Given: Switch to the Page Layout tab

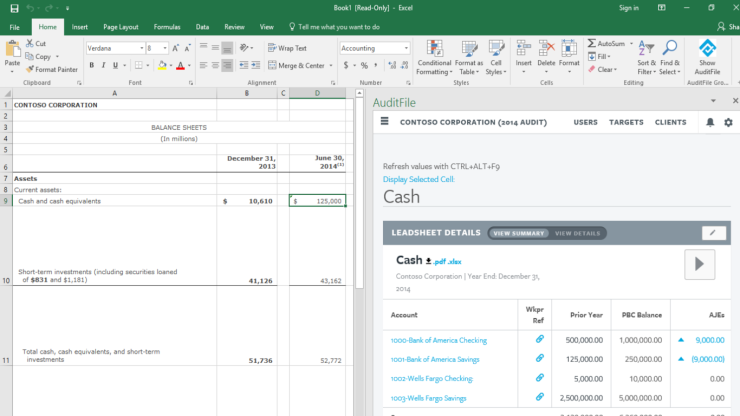Looking at the screenshot, I should [x=121, y=27].
